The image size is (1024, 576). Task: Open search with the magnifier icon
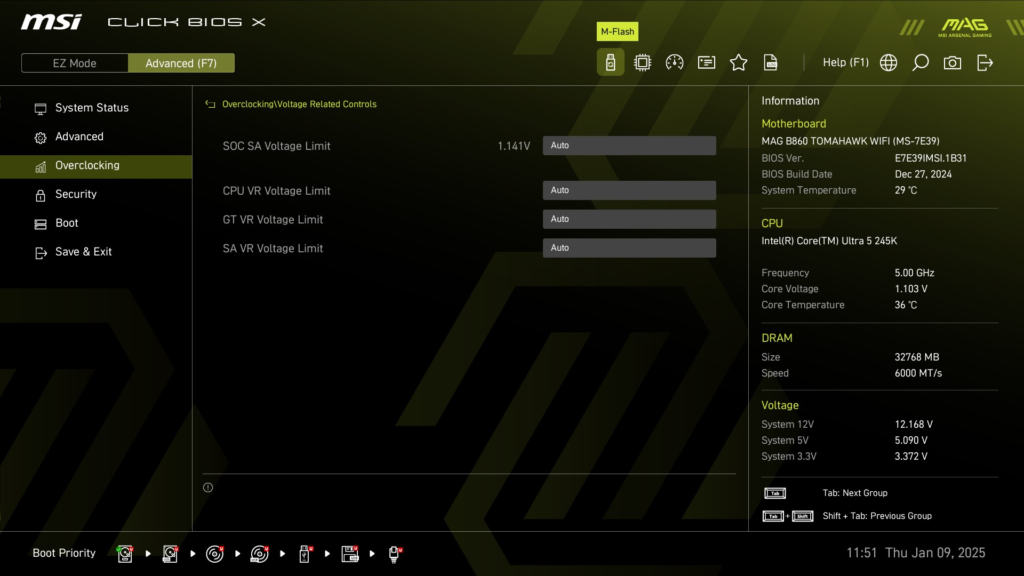pyautogui.click(x=919, y=62)
